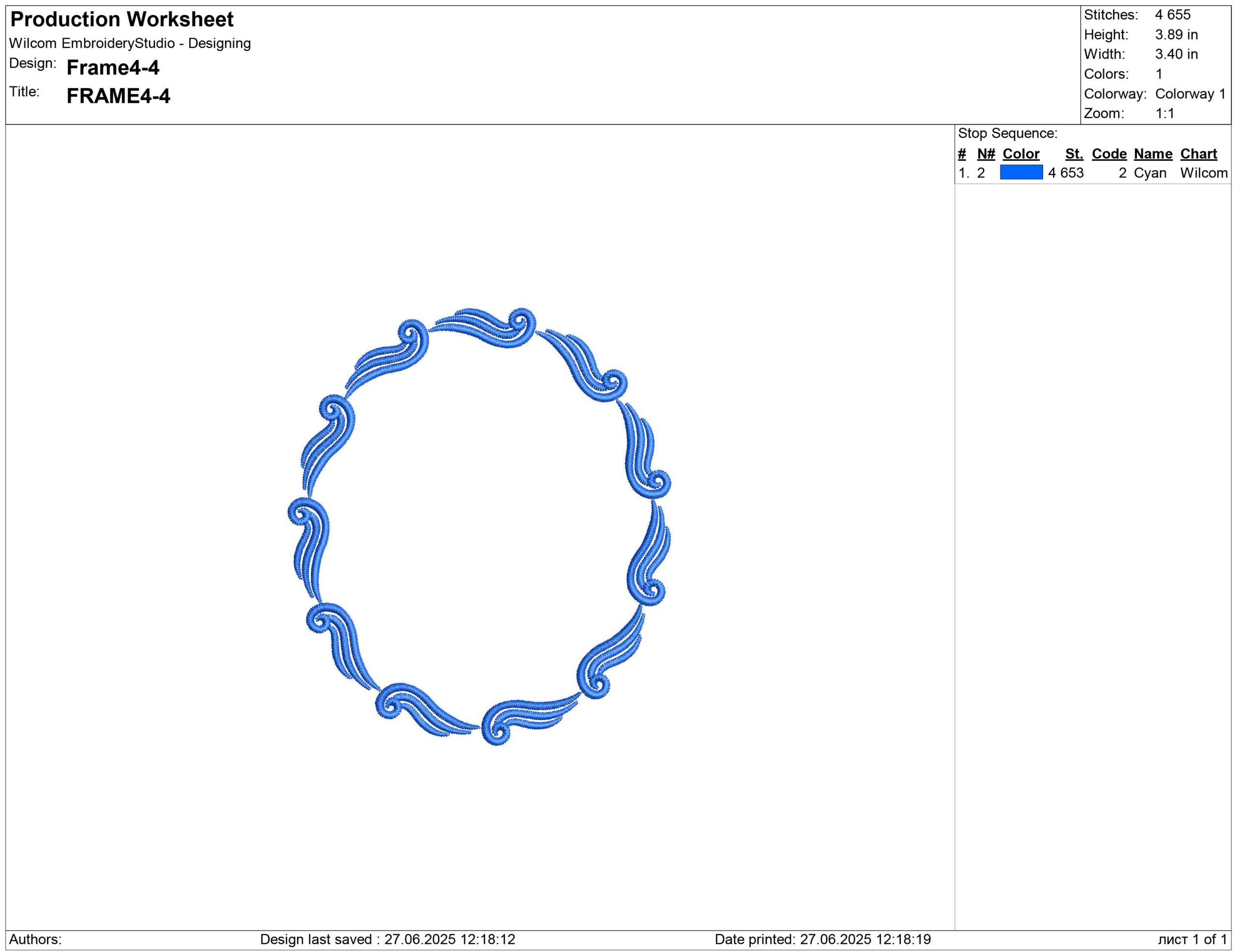This screenshot has height=952, width=1237.
Task: Click the N# column header
Action: [x=986, y=154]
